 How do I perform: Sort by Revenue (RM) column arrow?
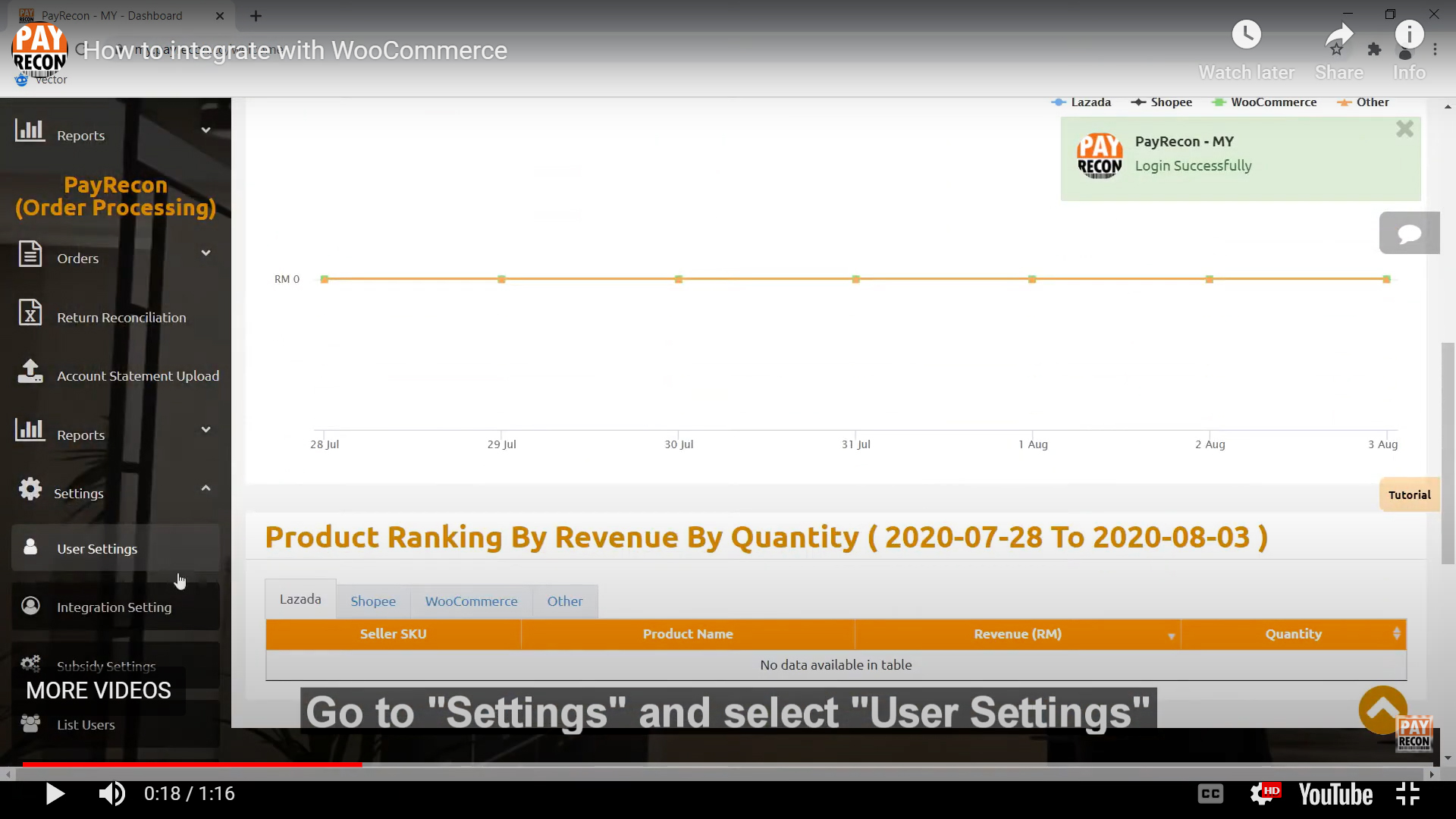point(1171,636)
